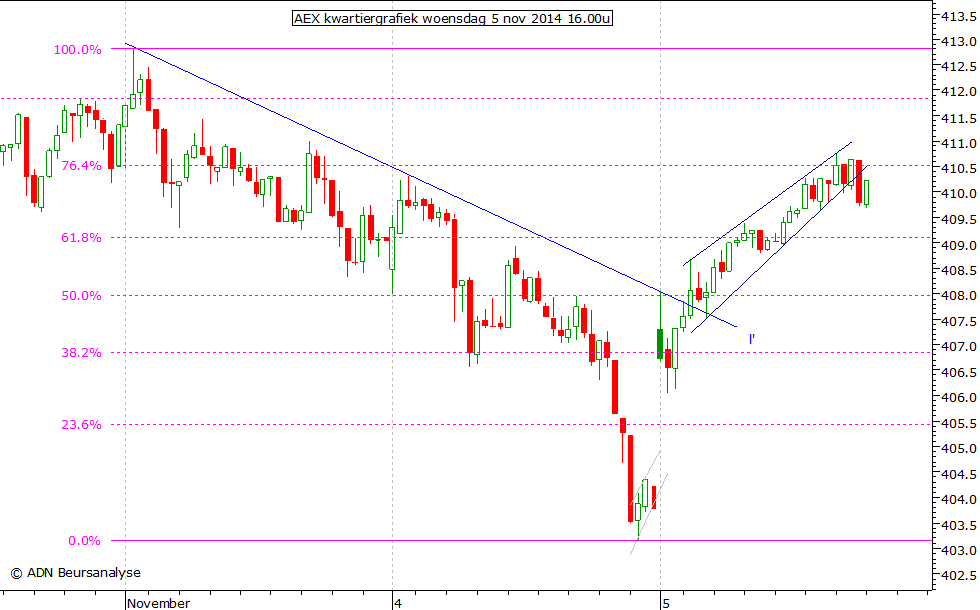
Task: Click the '5' date axis label
Action: (666, 603)
